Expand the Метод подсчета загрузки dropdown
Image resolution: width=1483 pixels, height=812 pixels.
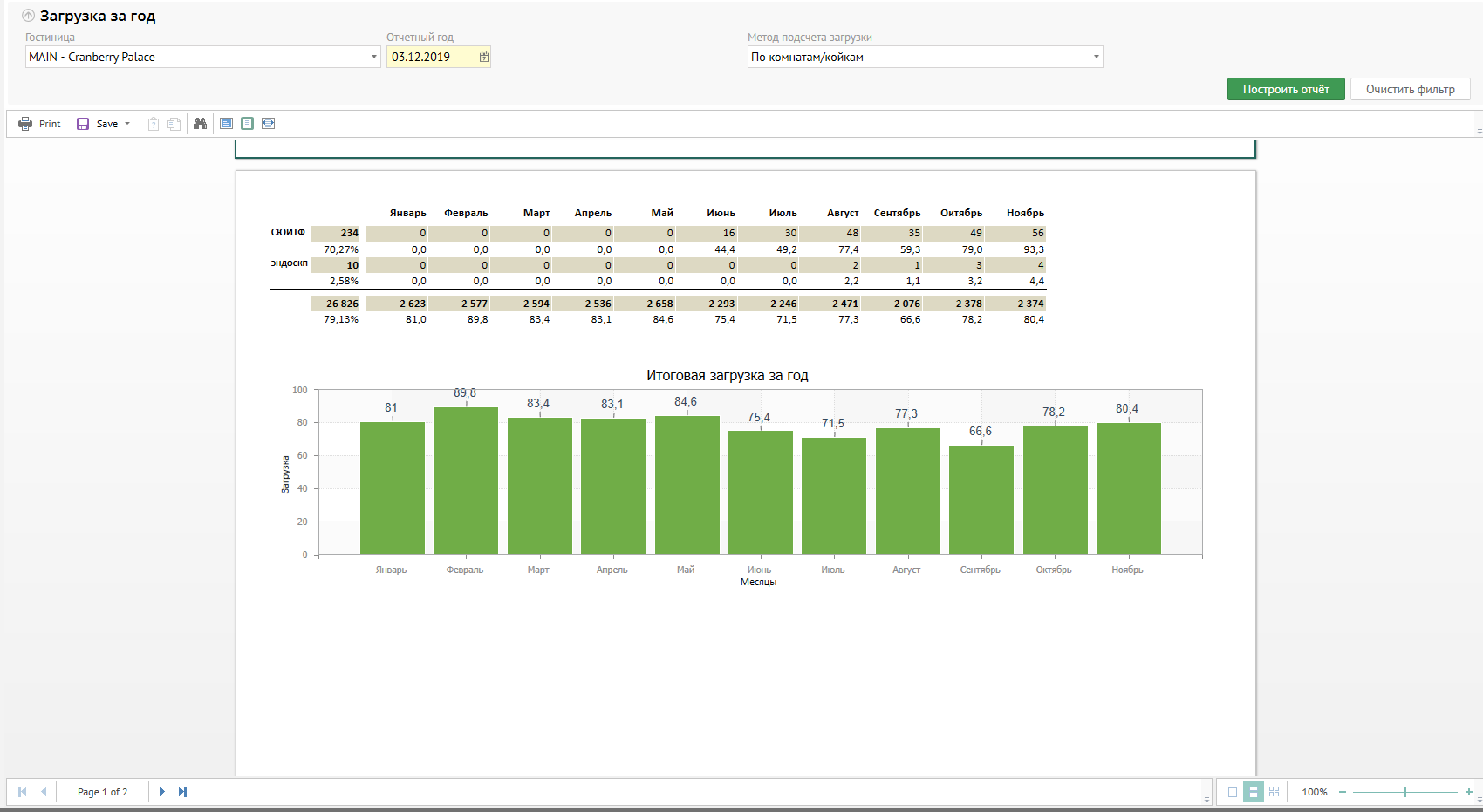tap(1096, 57)
